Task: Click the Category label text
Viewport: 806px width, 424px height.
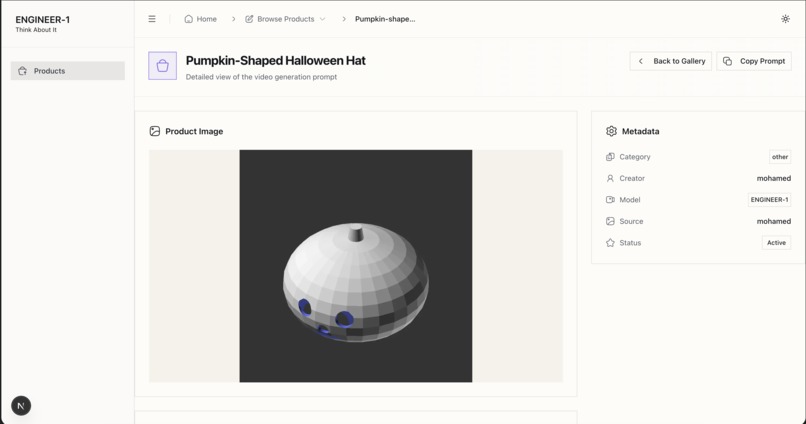Action: (x=635, y=157)
